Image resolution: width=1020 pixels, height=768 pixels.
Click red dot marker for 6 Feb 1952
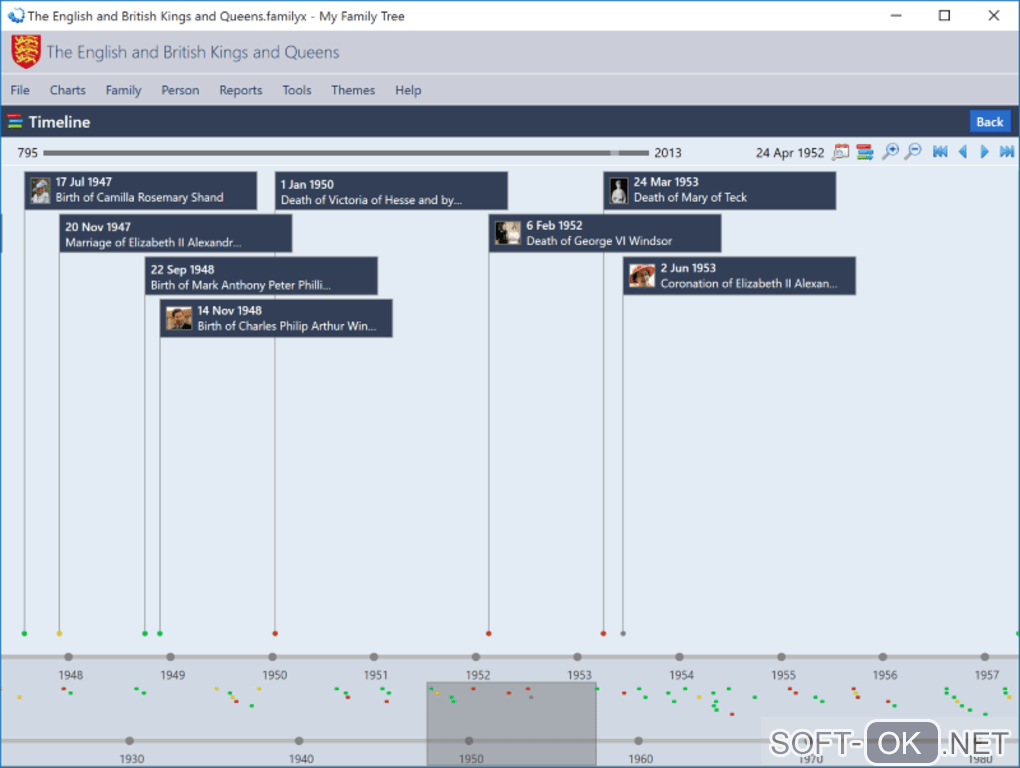point(489,633)
